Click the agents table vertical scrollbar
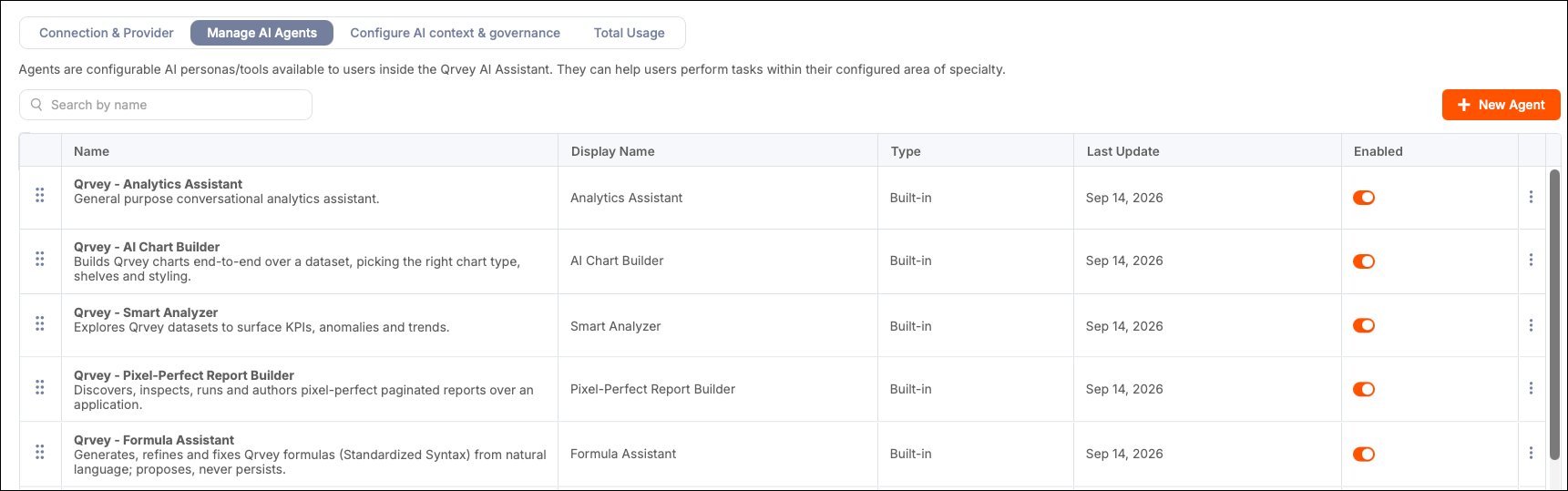Viewport: 1568px width, 491px height. [x=1554, y=314]
